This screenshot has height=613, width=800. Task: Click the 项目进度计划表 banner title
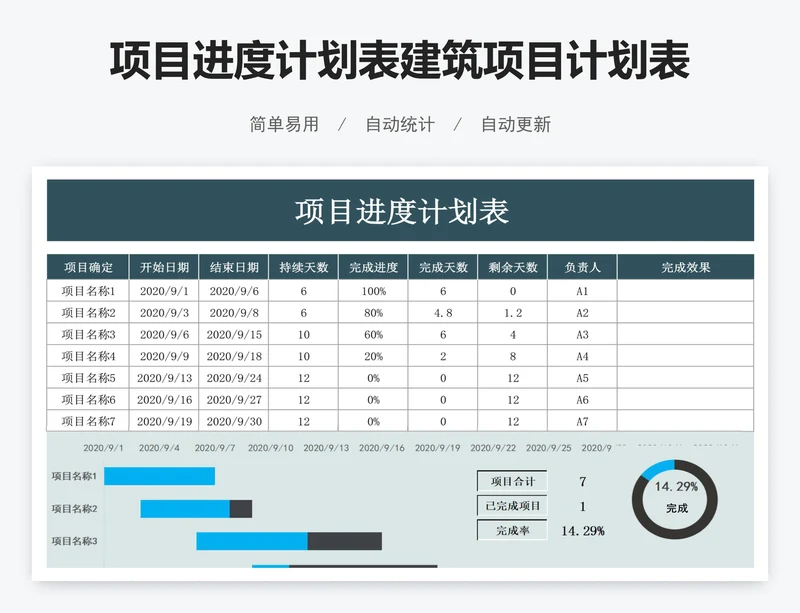(x=402, y=211)
